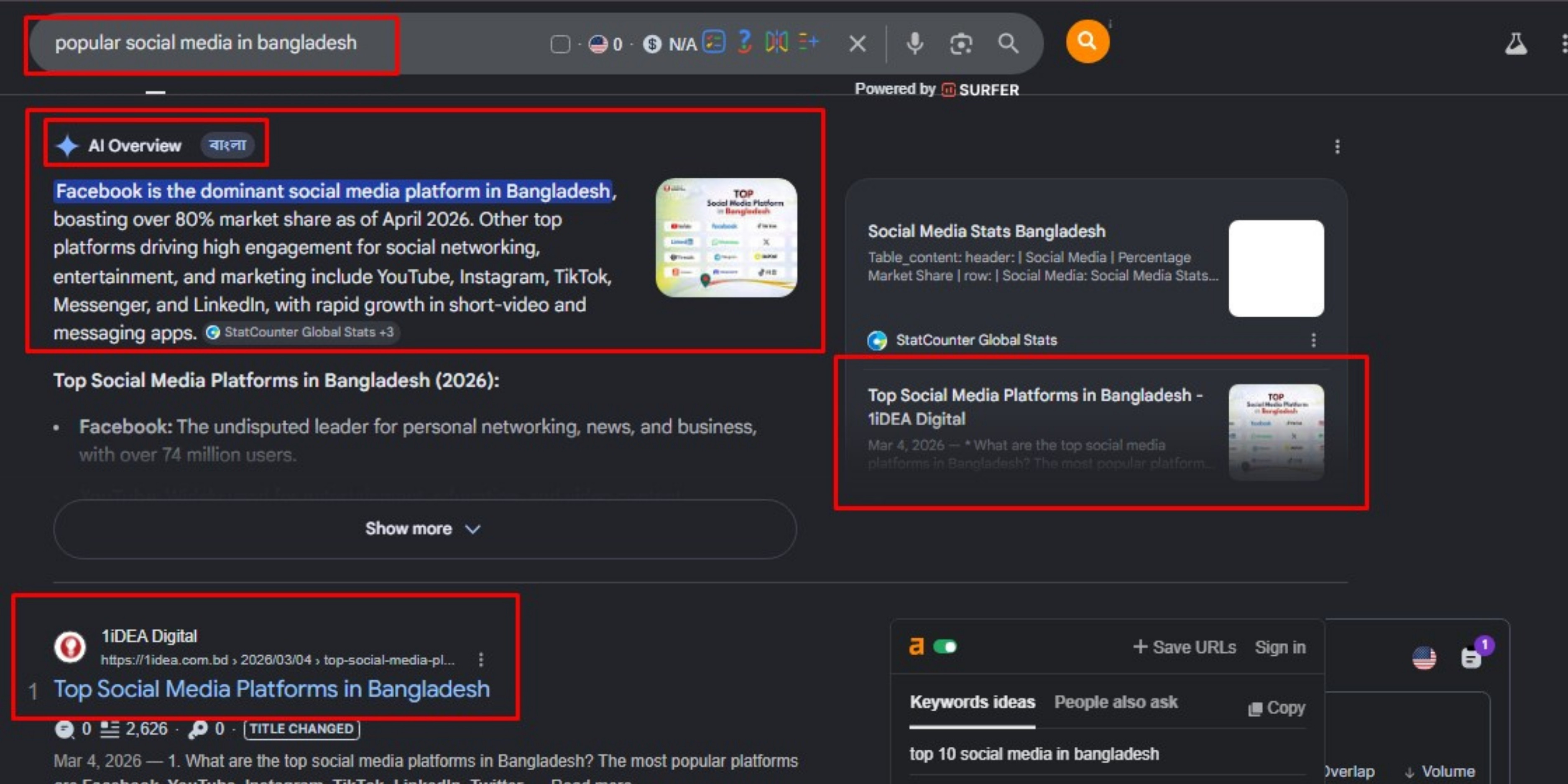Click the gray magnifier search icon
This screenshot has height=784, width=1568.
[1008, 43]
